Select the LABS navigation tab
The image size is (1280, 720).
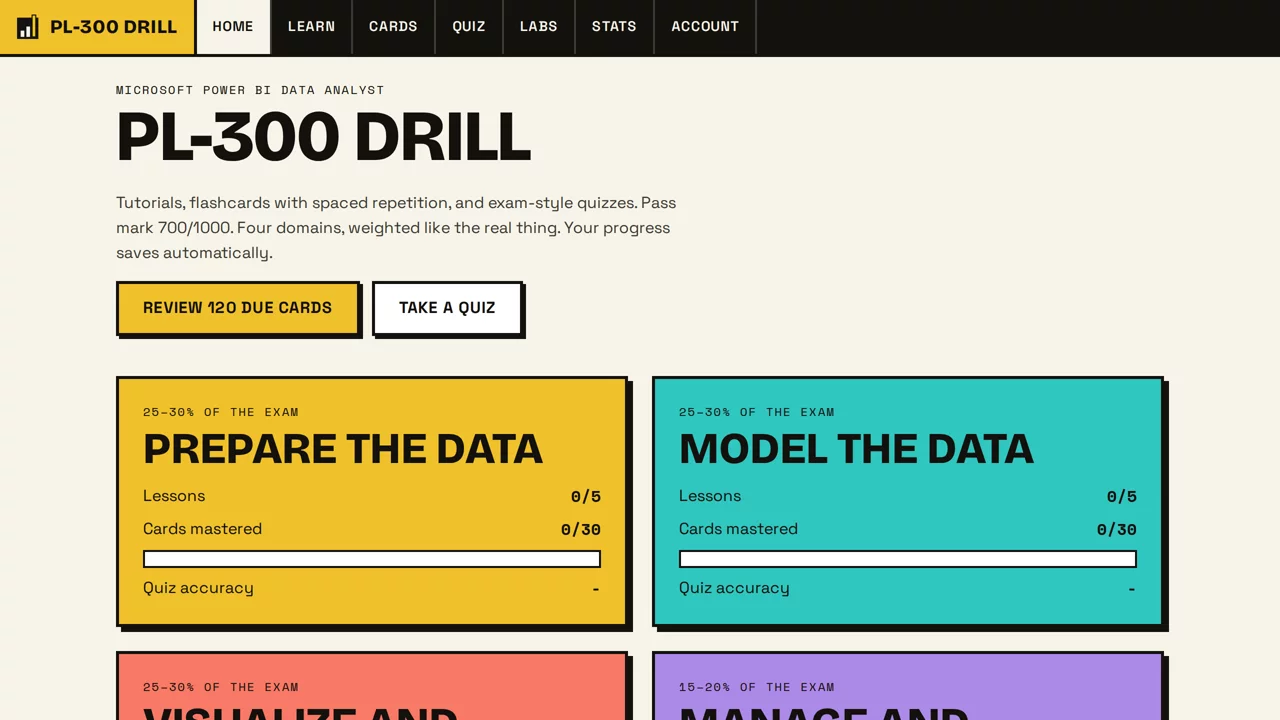pos(539,27)
